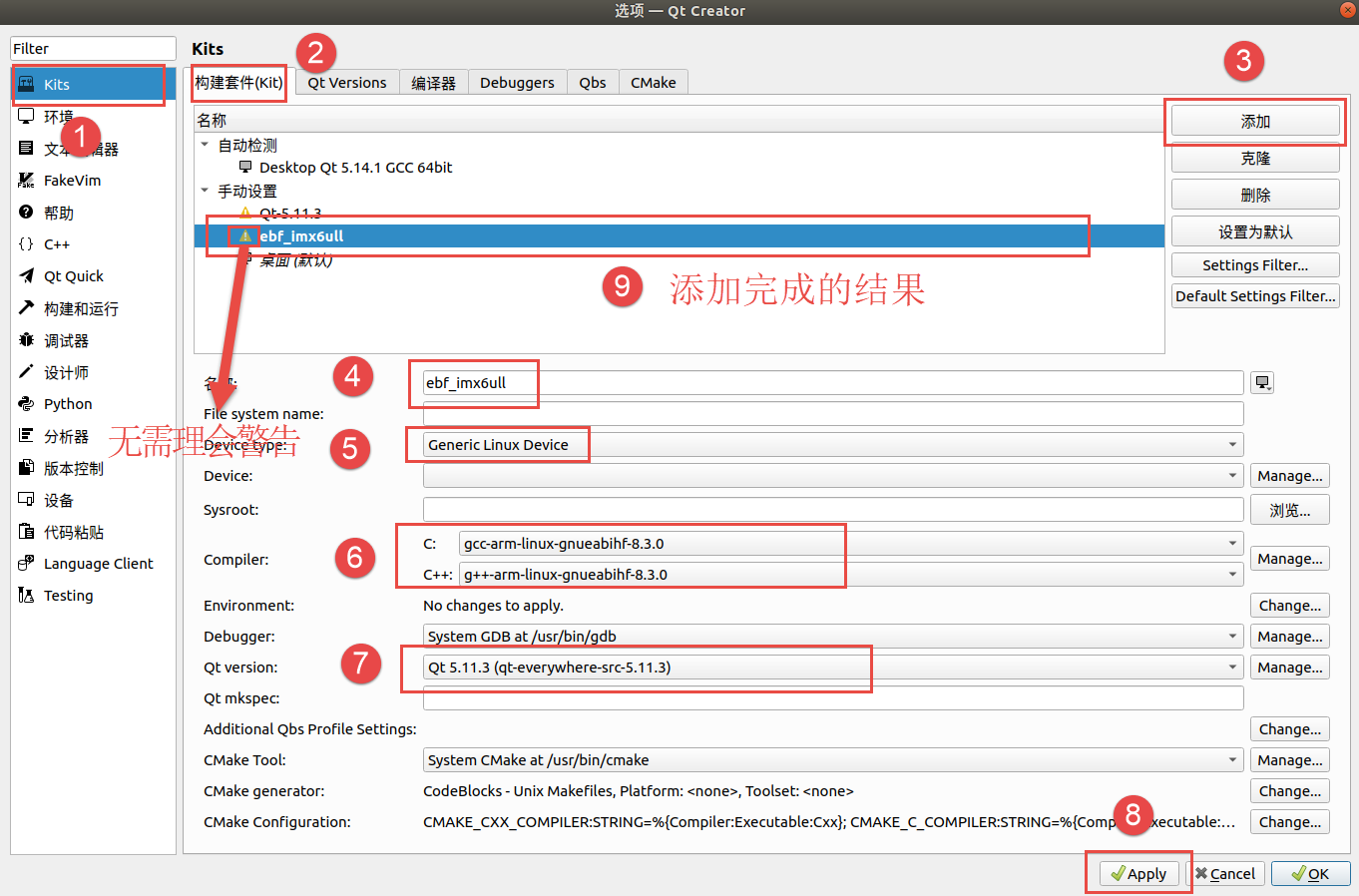Screen dimensions: 1359x896
Task: Click the 克隆 button
Action: click(x=1255, y=159)
